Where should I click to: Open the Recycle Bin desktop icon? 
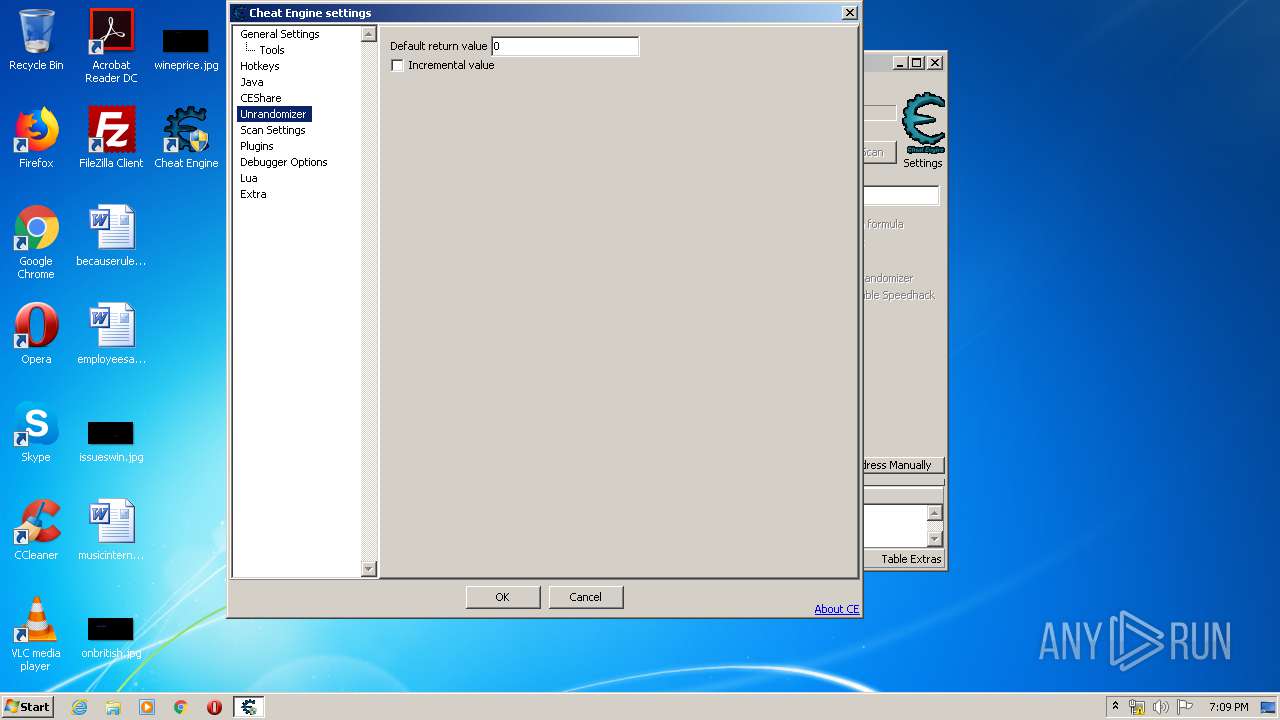36,40
